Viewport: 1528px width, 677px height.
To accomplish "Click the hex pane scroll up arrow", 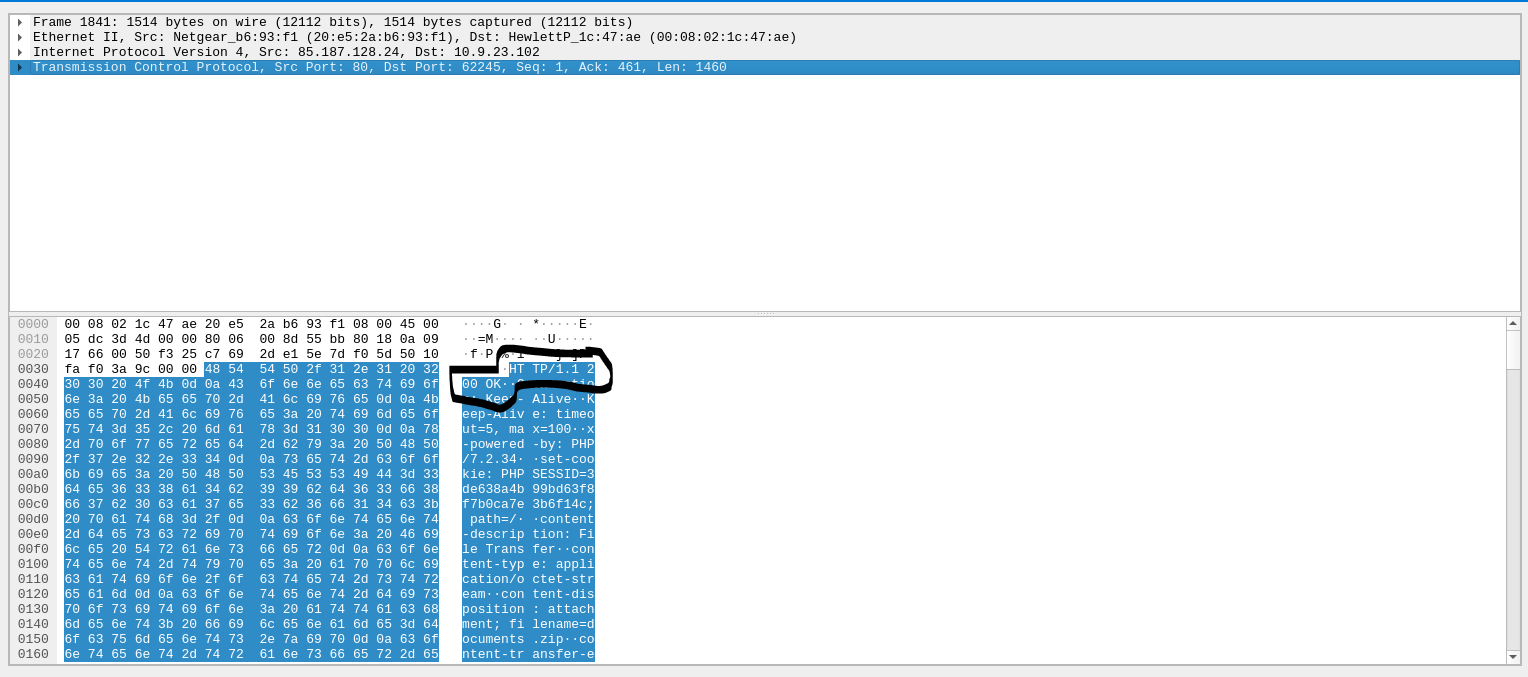I will [1513, 323].
